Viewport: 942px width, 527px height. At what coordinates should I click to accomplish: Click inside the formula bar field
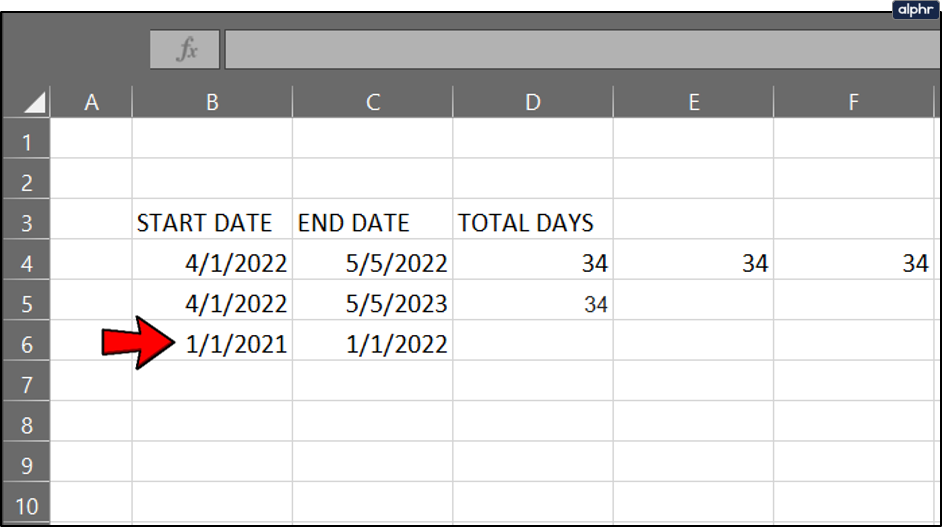pos(583,49)
